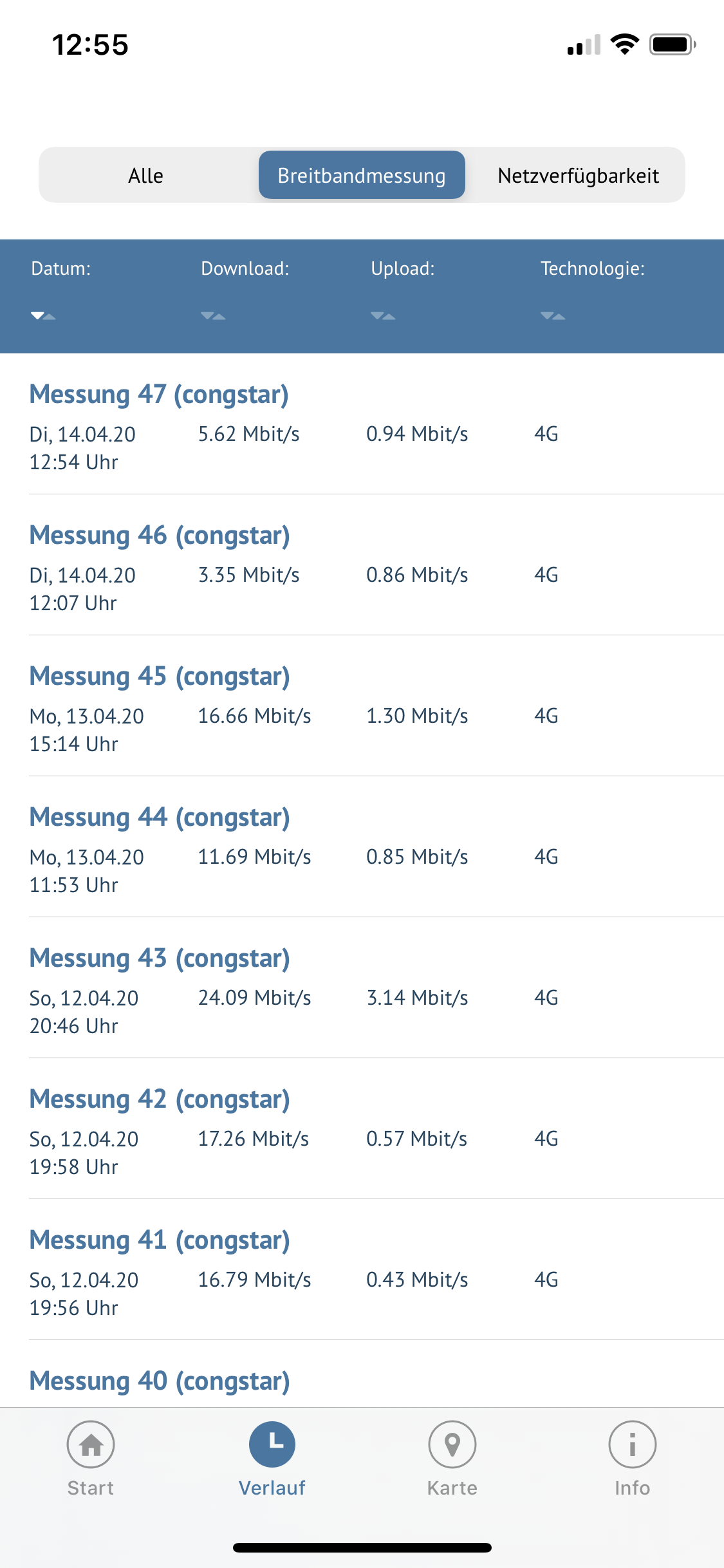Screen dimensions: 724x1568
Task: Tap the Wi-Fi status icon
Action: point(624,44)
